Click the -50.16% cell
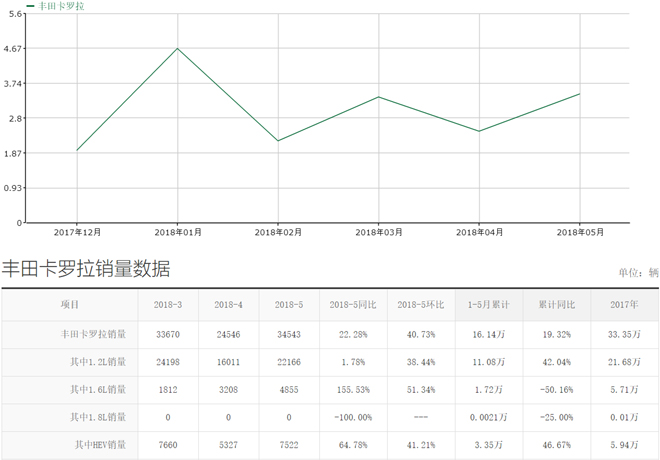Screen dimensions: 660x460 (x=556, y=390)
